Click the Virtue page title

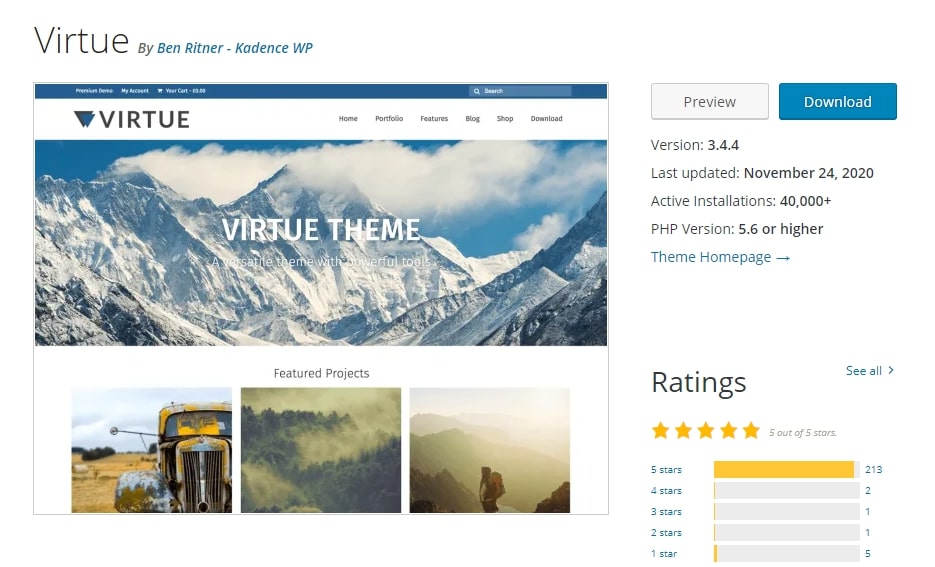point(81,41)
